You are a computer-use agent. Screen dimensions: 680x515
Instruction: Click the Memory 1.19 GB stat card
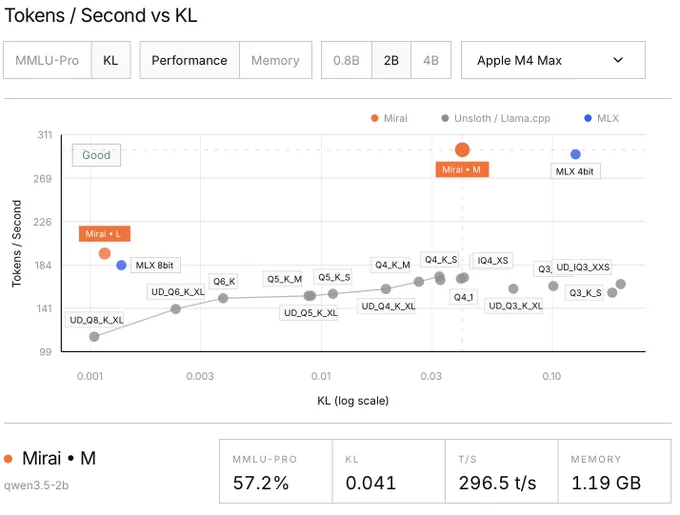click(x=615, y=471)
